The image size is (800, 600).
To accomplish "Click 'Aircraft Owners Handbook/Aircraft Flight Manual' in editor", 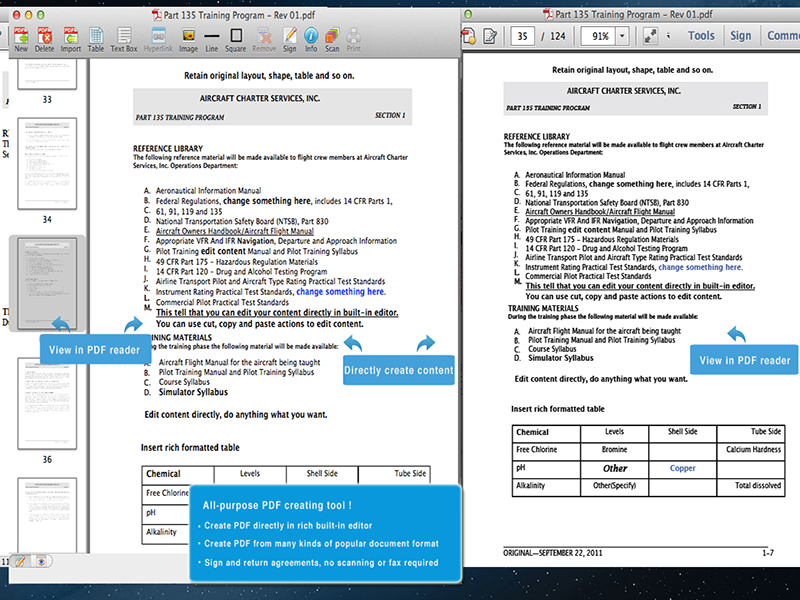I will pyautogui.click(x=235, y=231).
